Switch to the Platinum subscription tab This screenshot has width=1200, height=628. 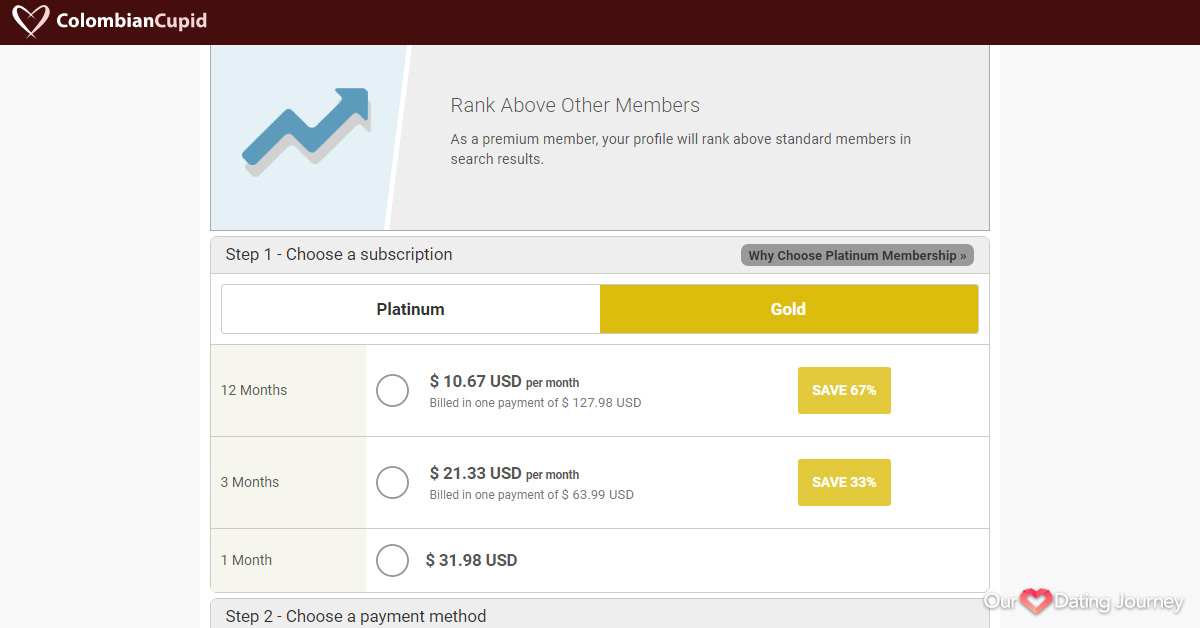[x=411, y=309]
